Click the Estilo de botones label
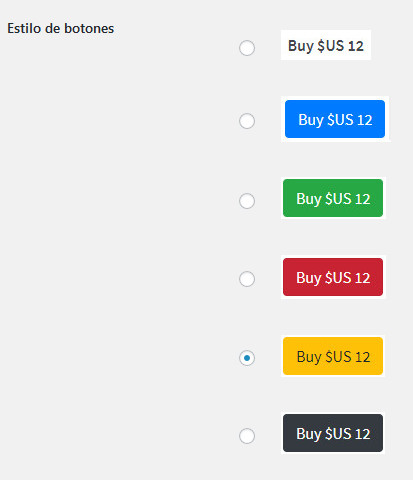The width and height of the screenshot is (413, 480). [x=61, y=29]
